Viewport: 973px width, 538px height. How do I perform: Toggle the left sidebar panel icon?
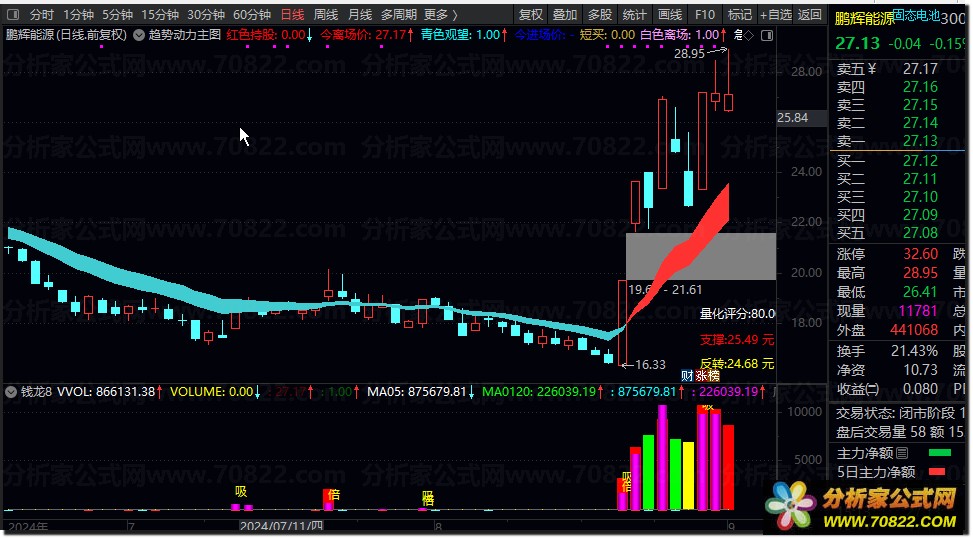click(x=12, y=14)
